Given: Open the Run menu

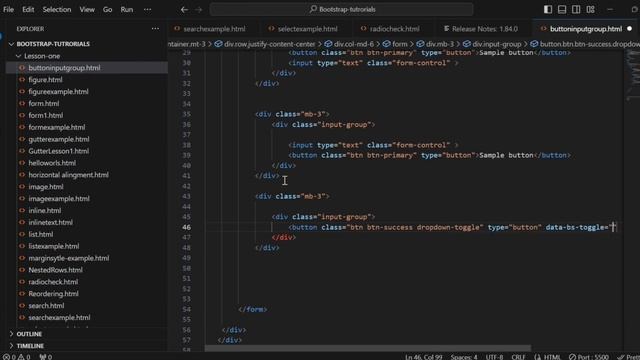Looking at the screenshot, I should (127, 9).
